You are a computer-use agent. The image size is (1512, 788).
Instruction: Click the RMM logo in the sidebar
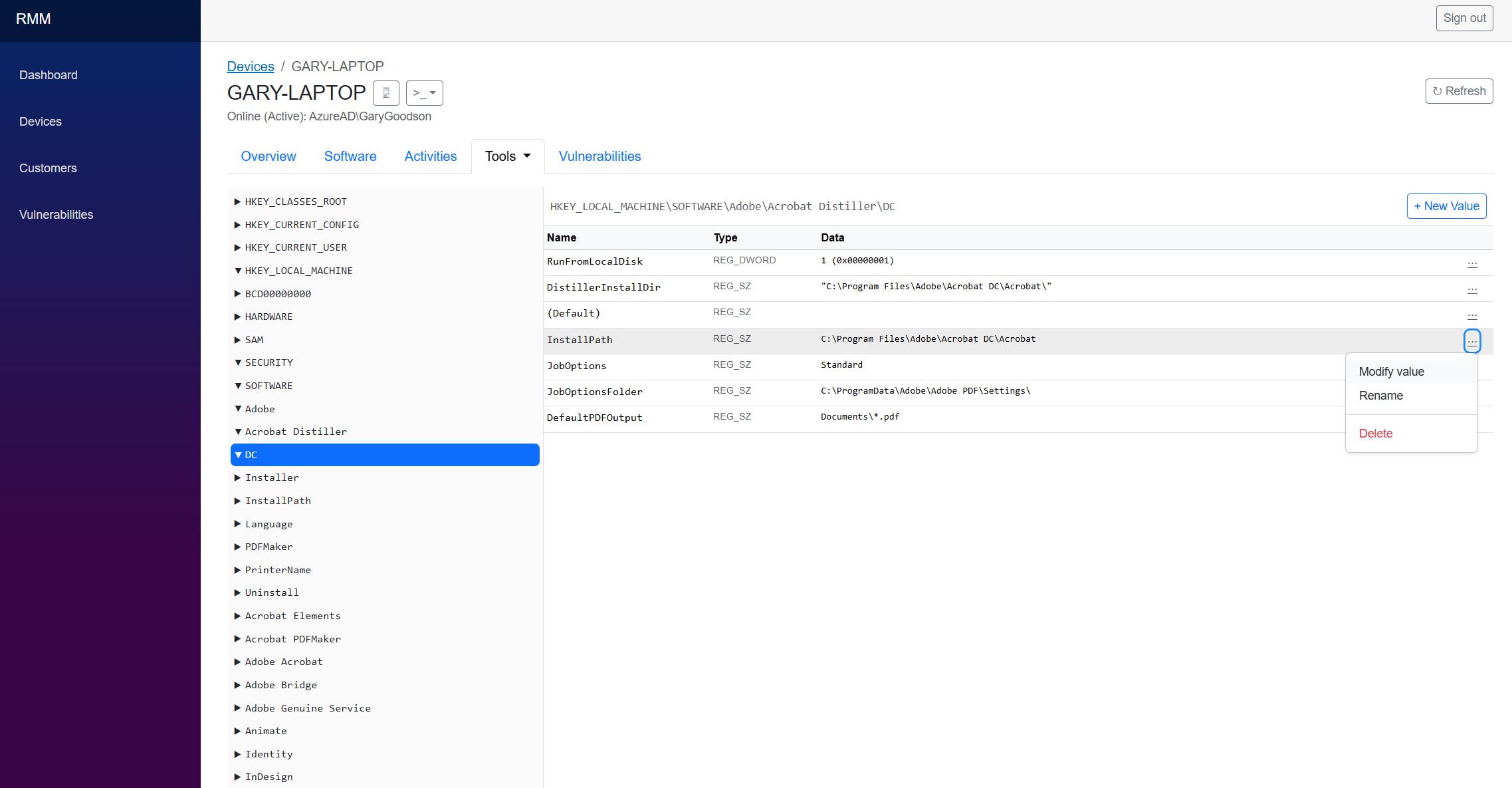34,19
